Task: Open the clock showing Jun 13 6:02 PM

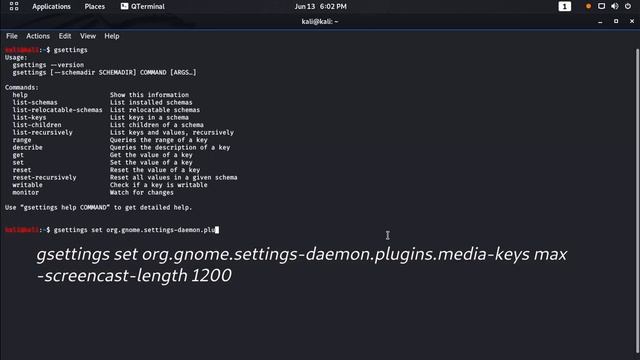Action: [x=320, y=7]
